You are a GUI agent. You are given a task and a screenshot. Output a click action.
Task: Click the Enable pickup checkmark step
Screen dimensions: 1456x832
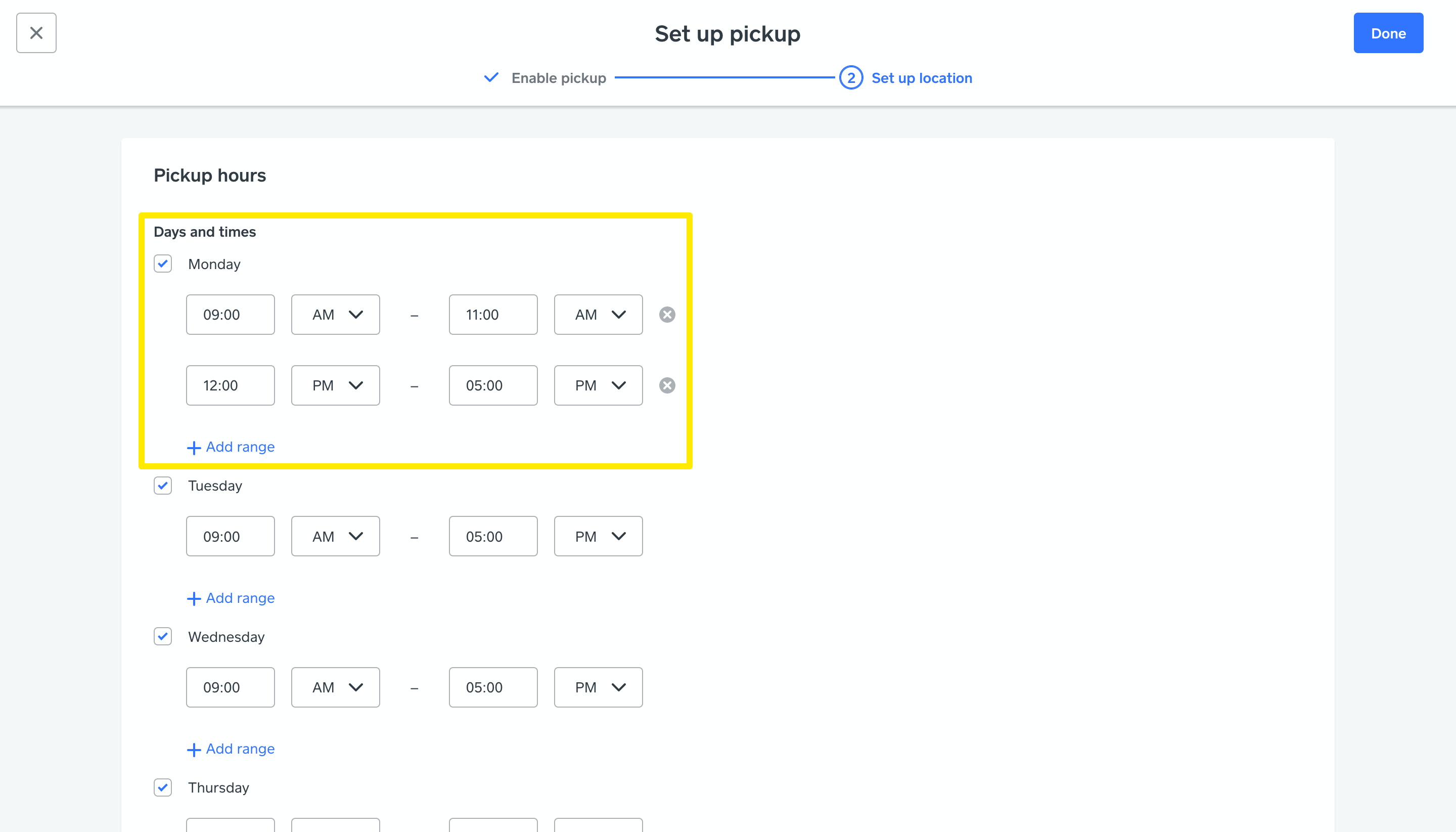pyautogui.click(x=491, y=78)
